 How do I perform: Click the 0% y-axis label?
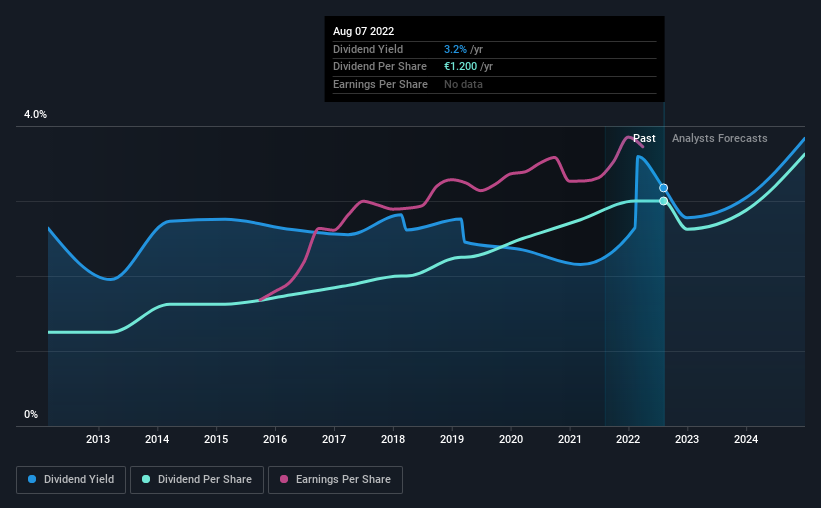[31, 414]
